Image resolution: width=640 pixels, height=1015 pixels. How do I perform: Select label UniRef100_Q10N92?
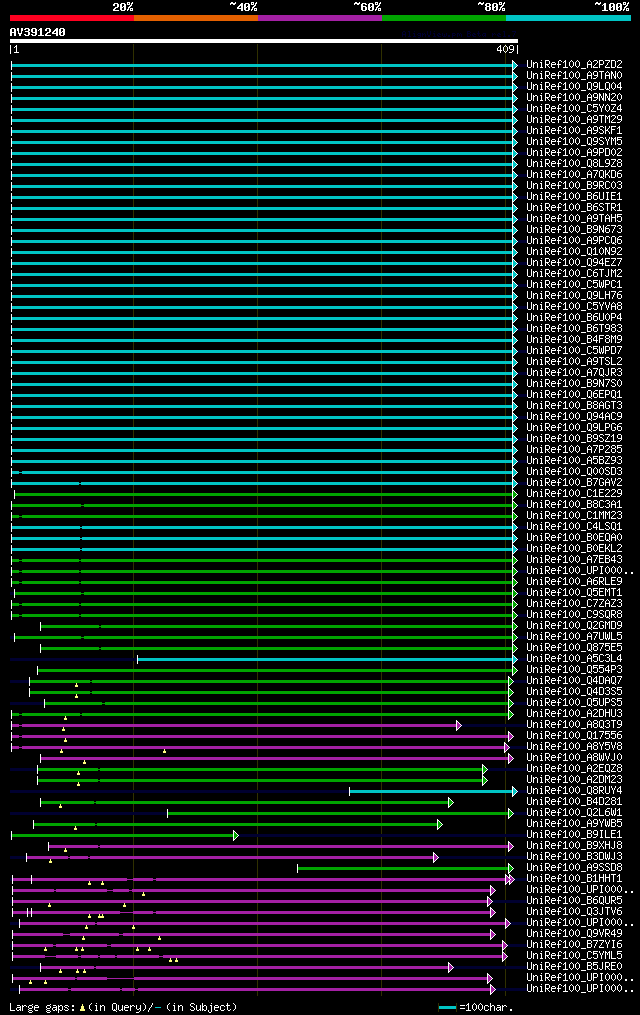(574, 252)
